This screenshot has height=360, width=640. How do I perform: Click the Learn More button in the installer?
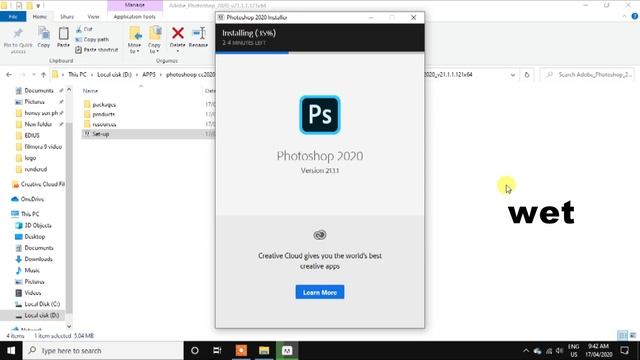(x=320, y=292)
